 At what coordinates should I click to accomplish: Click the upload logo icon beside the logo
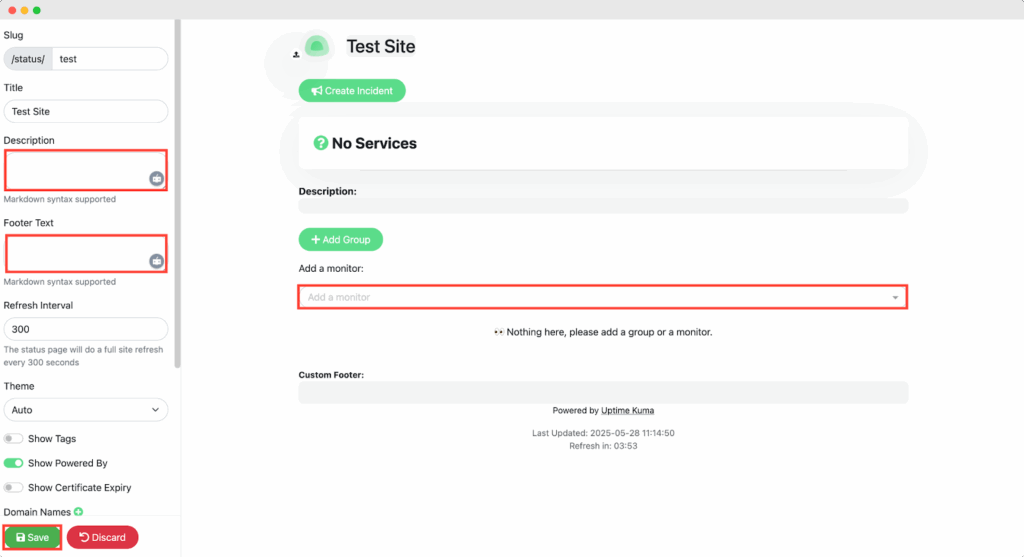tap(296, 55)
